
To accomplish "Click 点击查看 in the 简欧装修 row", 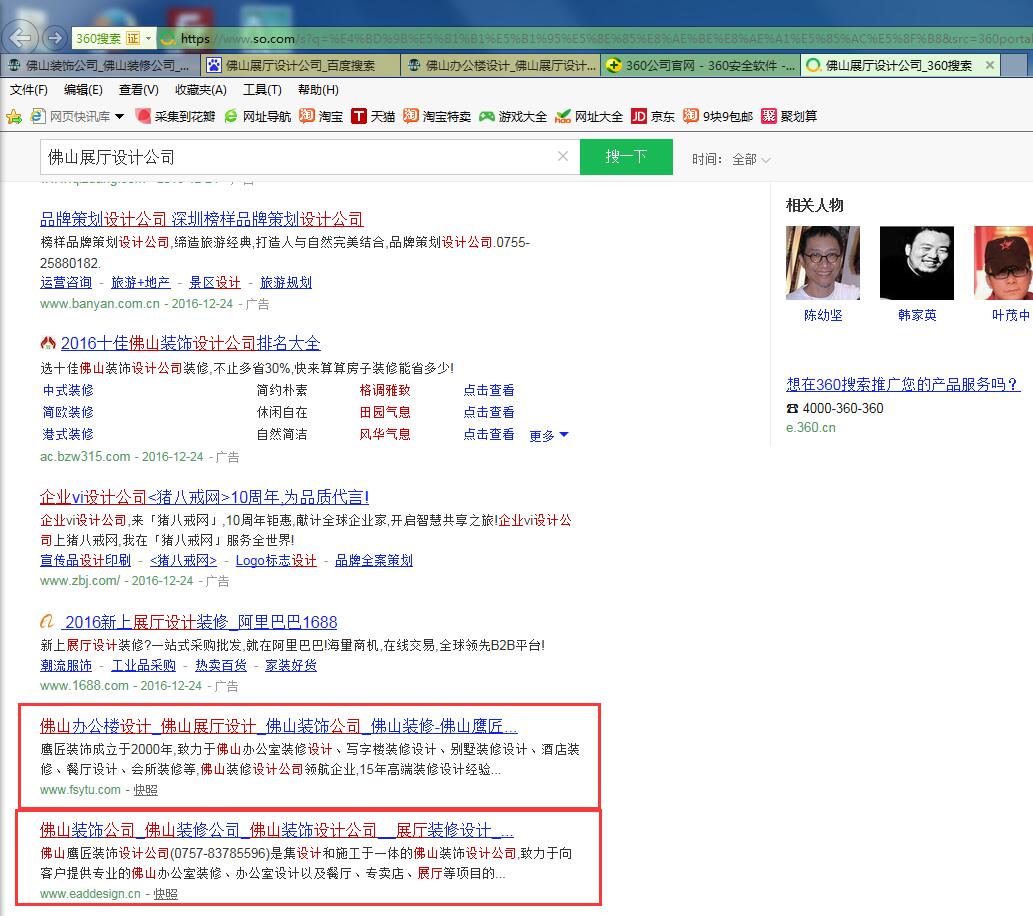I will (489, 413).
